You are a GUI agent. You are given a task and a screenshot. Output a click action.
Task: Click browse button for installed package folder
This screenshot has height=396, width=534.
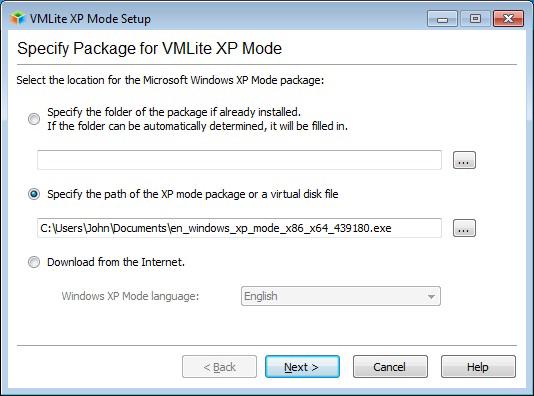(x=464, y=160)
